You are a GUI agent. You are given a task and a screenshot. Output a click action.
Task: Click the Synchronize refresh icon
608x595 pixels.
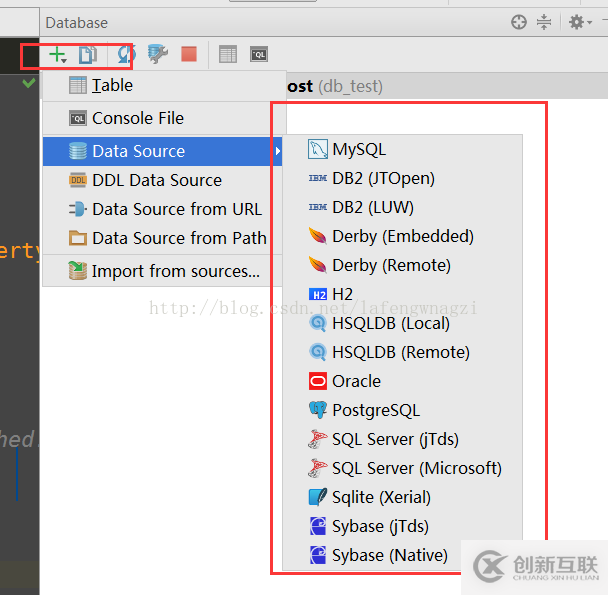(x=125, y=54)
